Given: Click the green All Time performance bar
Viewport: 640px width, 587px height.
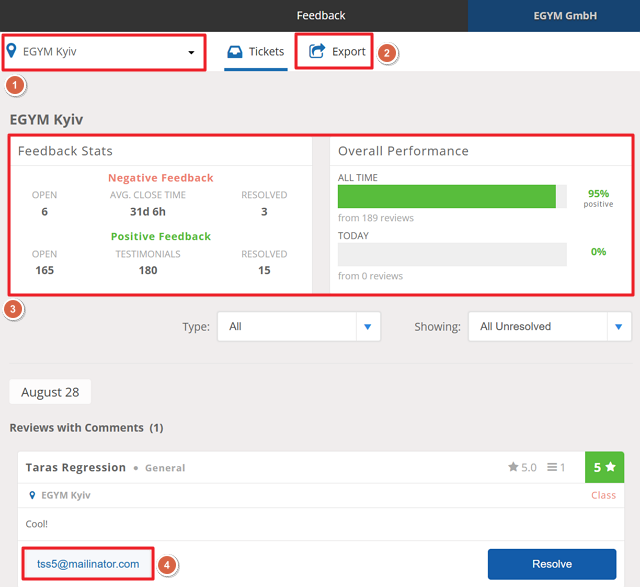Looking at the screenshot, I should (446, 196).
